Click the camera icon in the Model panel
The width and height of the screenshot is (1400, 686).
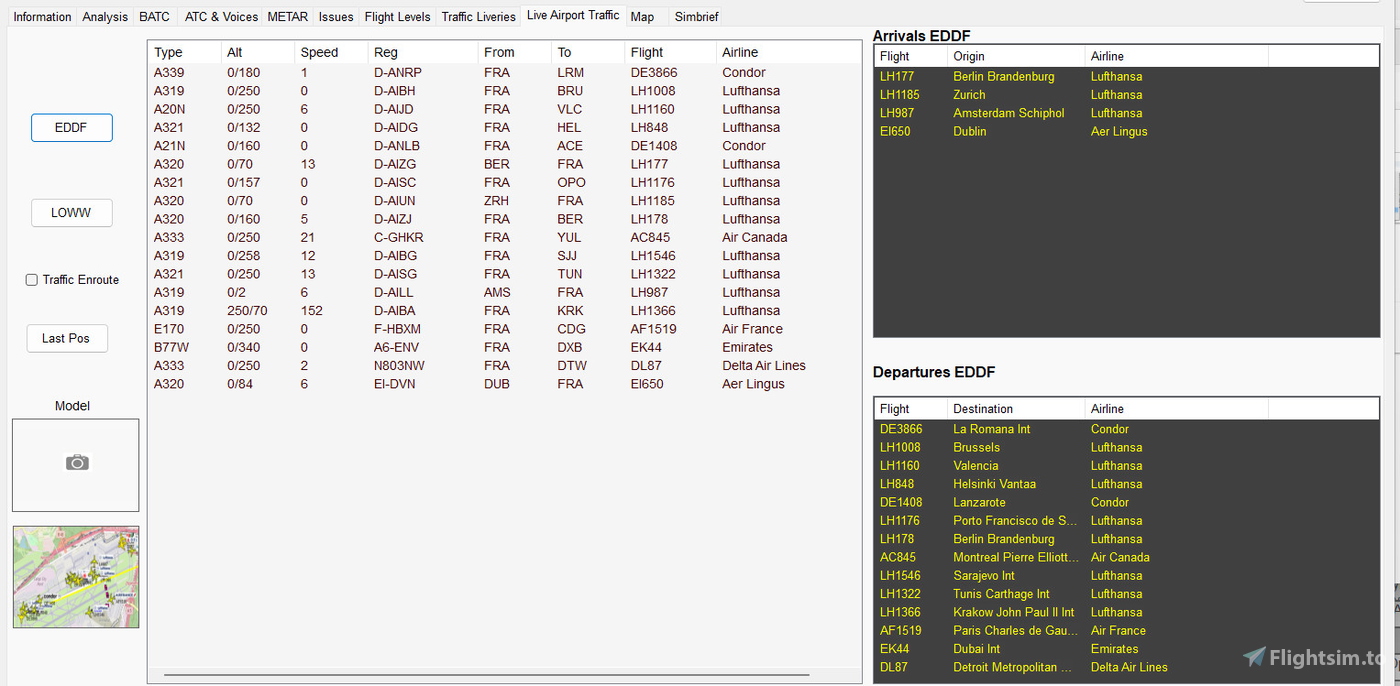pos(75,460)
